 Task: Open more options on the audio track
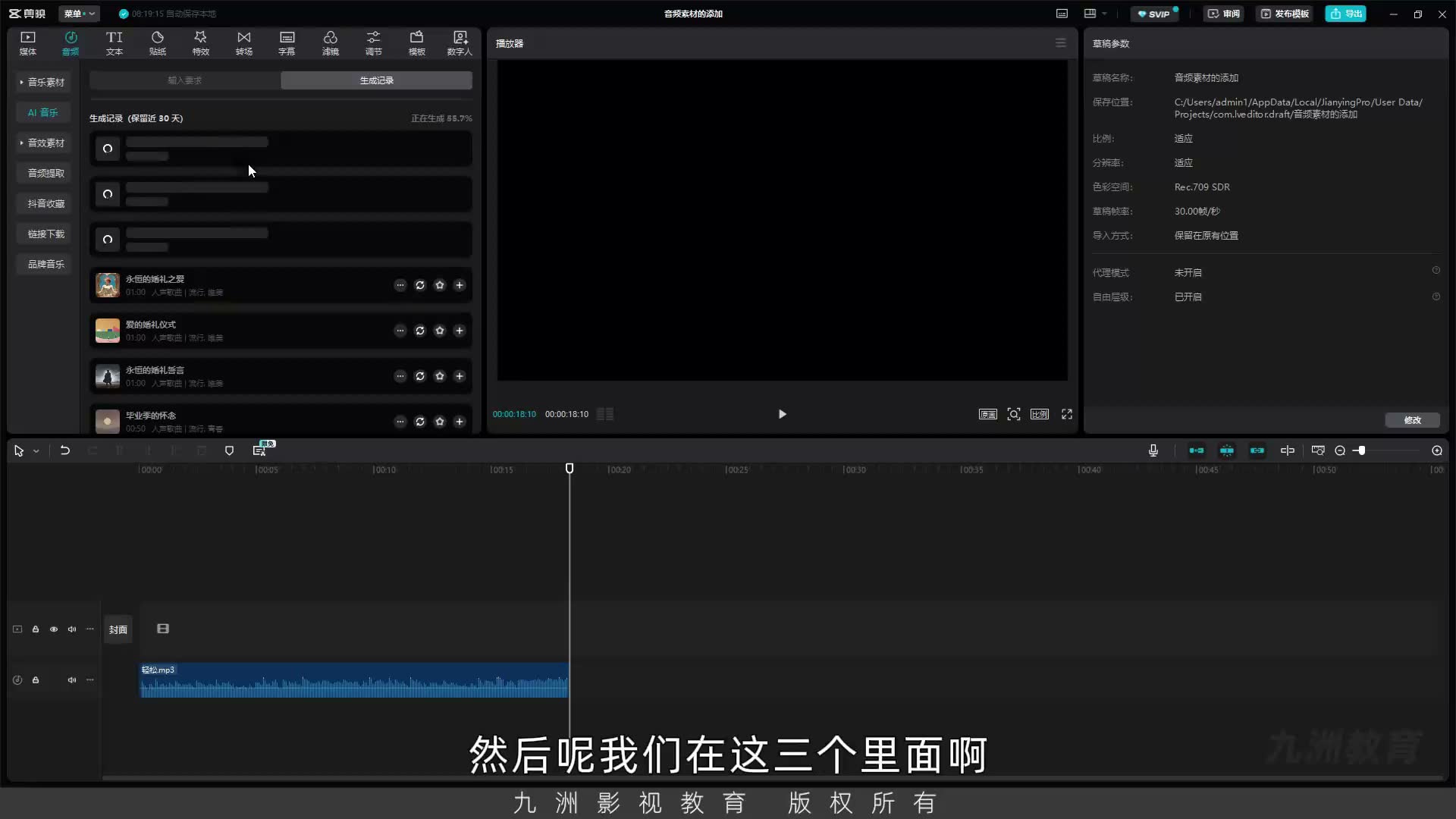pyautogui.click(x=90, y=680)
